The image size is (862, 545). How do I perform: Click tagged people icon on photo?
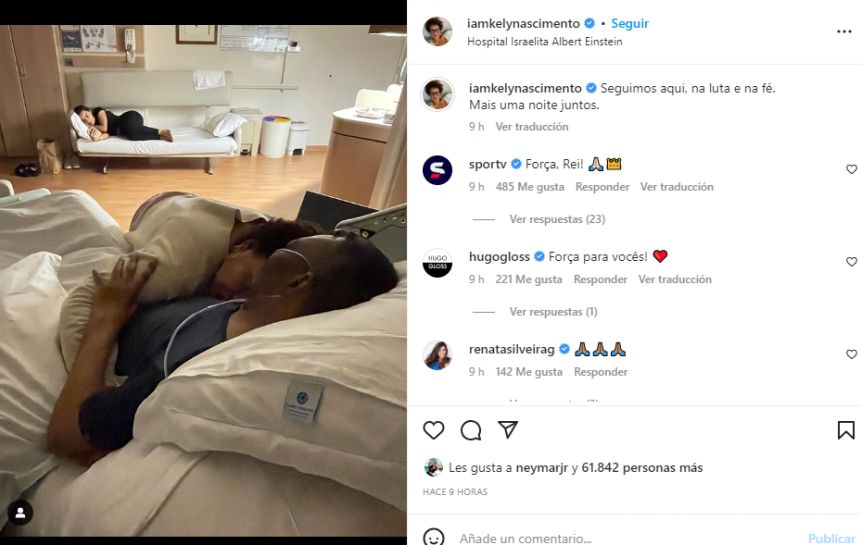pyautogui.click(x=20, y=513)
